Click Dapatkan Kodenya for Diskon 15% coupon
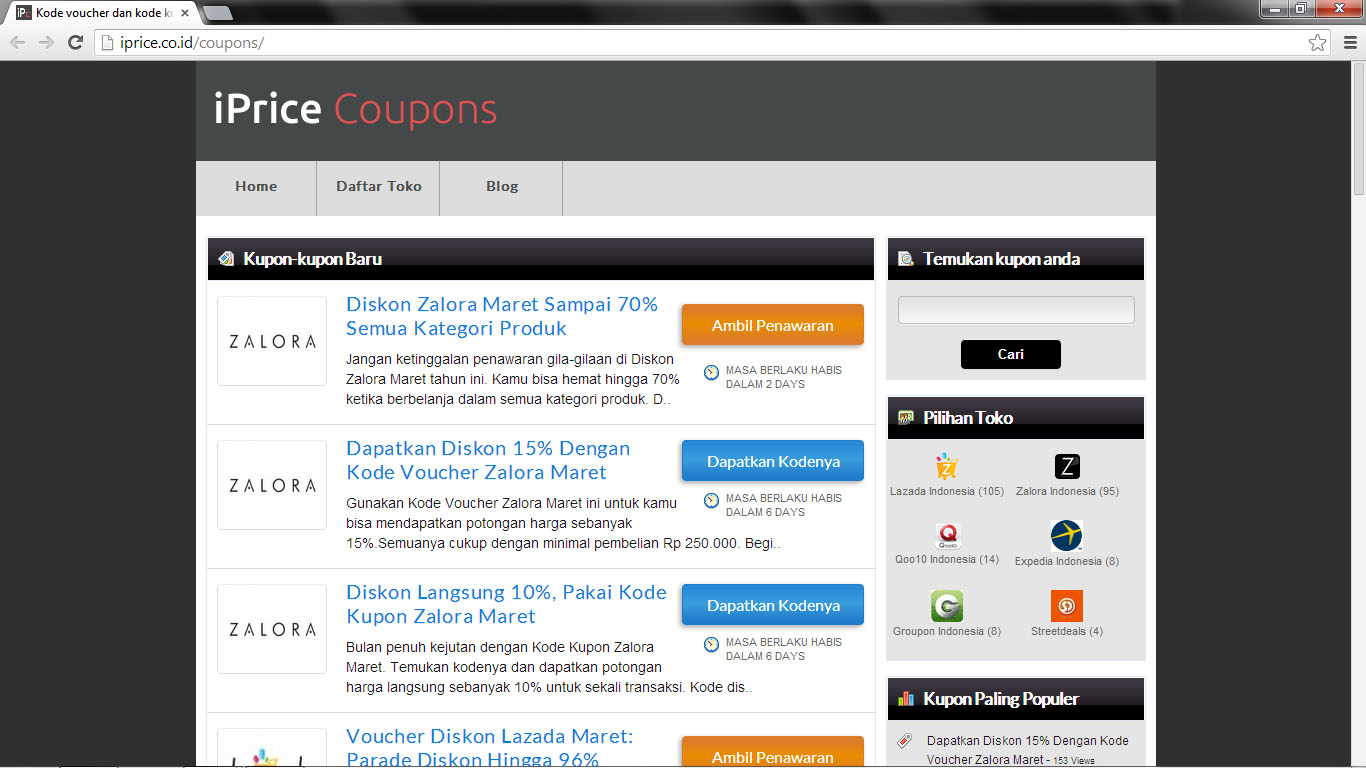The width and height of the screenshot is (1366, 768). (x=773, y=461)
